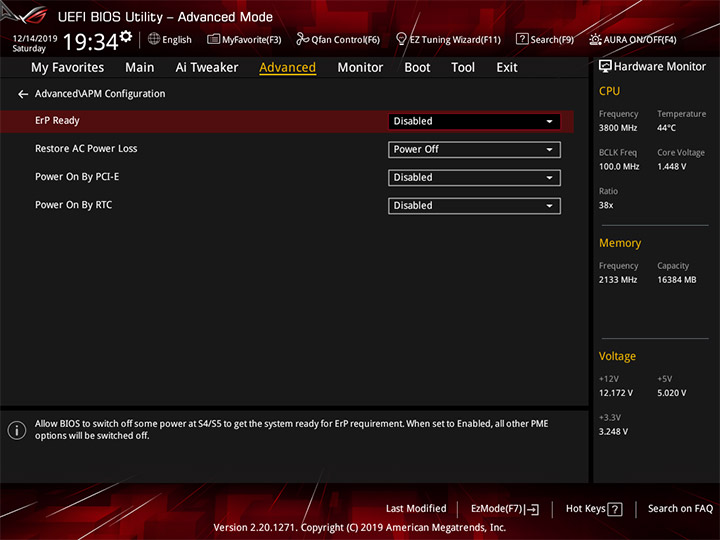Click the EzMode(F7) switch arrow icon

532,509
